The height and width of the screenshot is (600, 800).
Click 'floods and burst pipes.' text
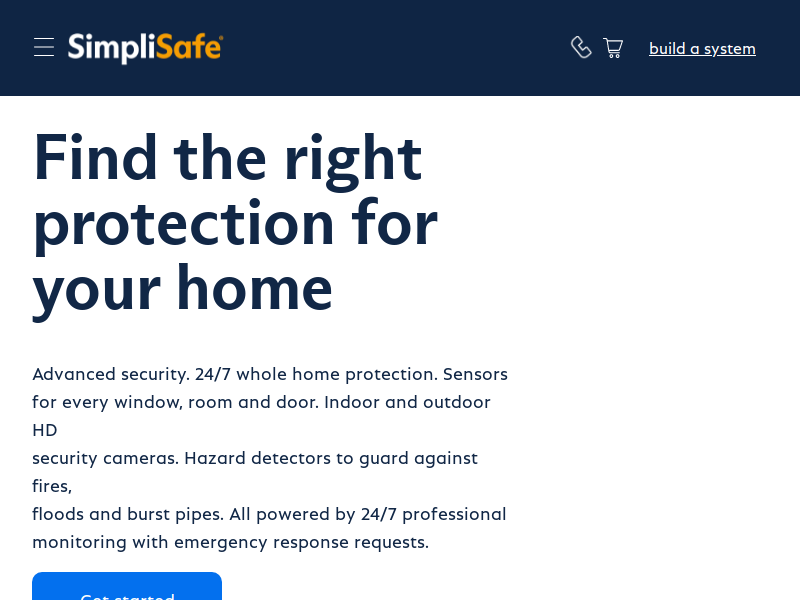pyautogui.click(x=128, y=514)
